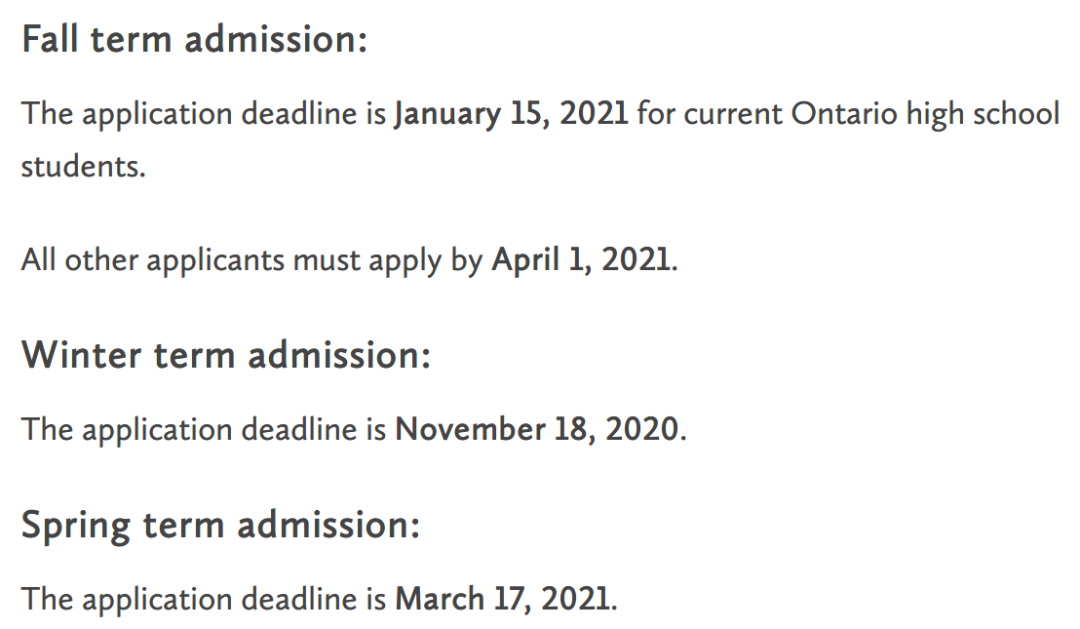Viewport: 1080px width, 629px height.
Task: Click the phrase 'Ontario high school'
Action: [x=925, y=114]
